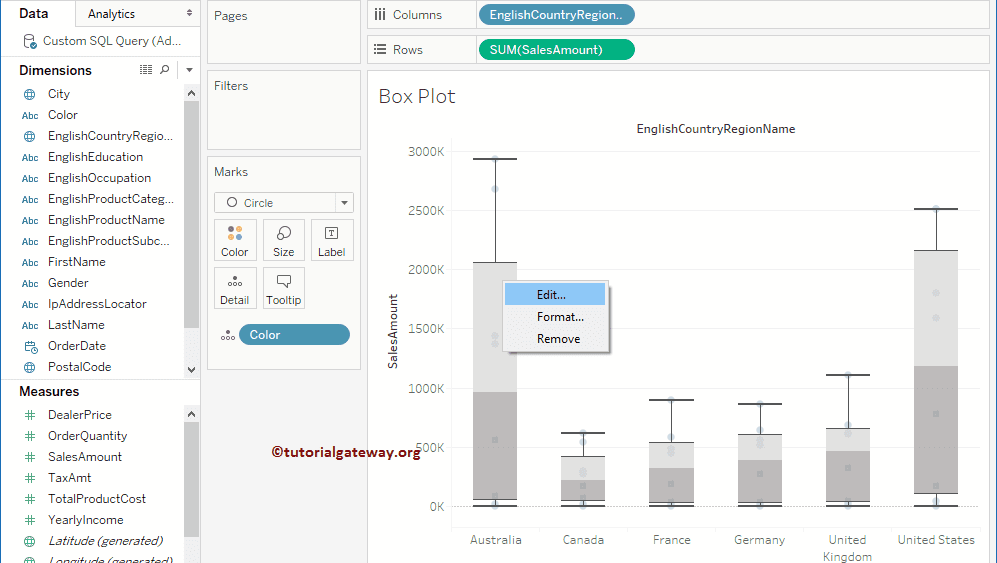Open the Circle mark type dropdown
The image size is (997, 563).
click(344, 202)
